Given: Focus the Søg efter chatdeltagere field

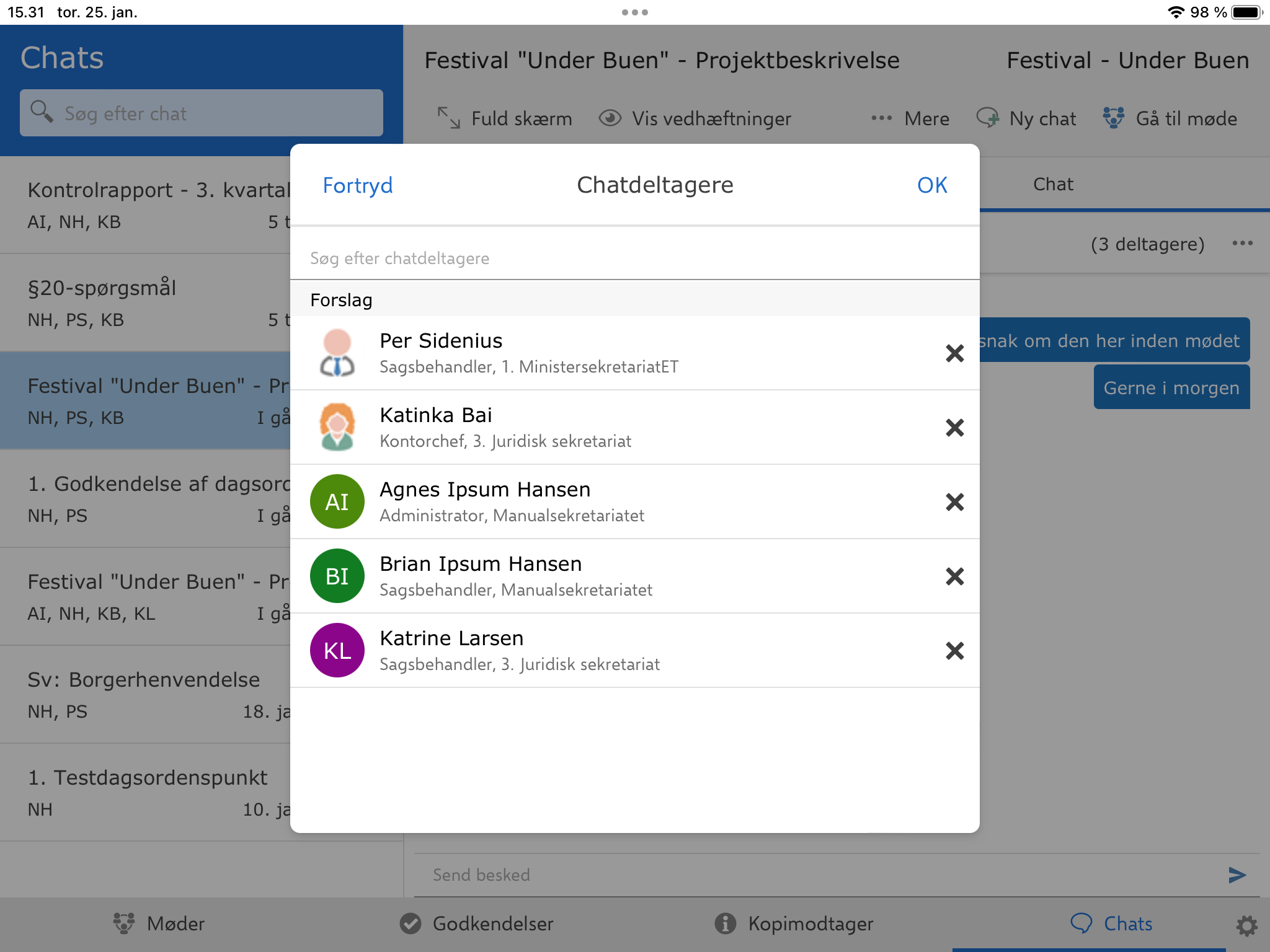Looking at the screenshot, I should click(x=634, y=258).
